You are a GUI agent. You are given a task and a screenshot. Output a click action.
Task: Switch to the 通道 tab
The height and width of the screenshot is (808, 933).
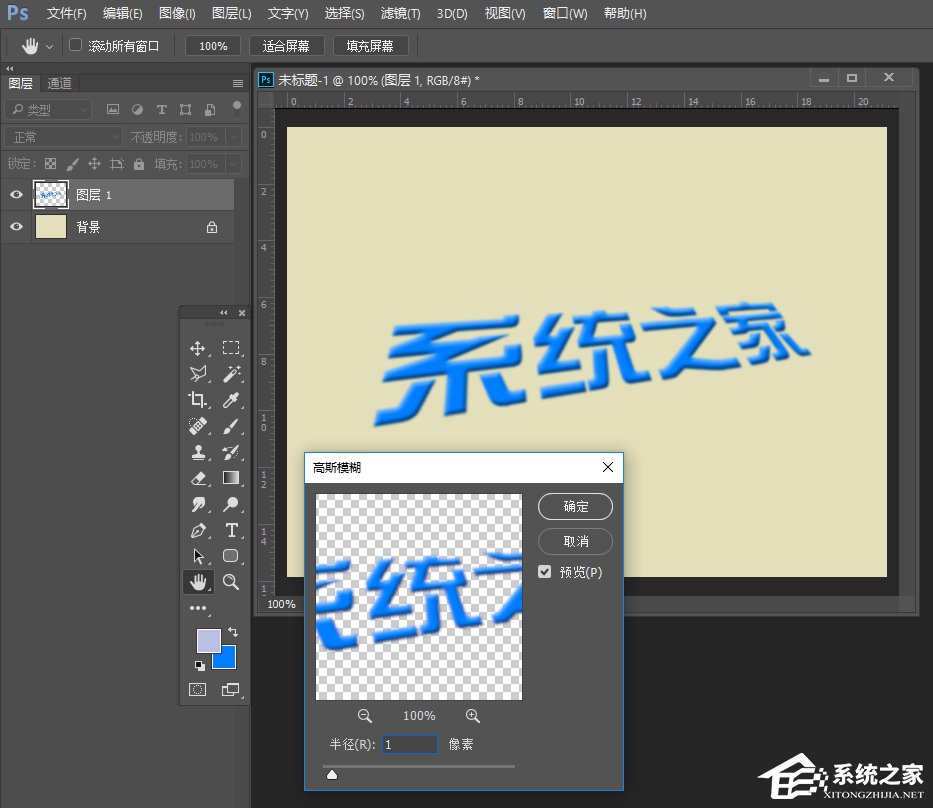click(58, 83)
